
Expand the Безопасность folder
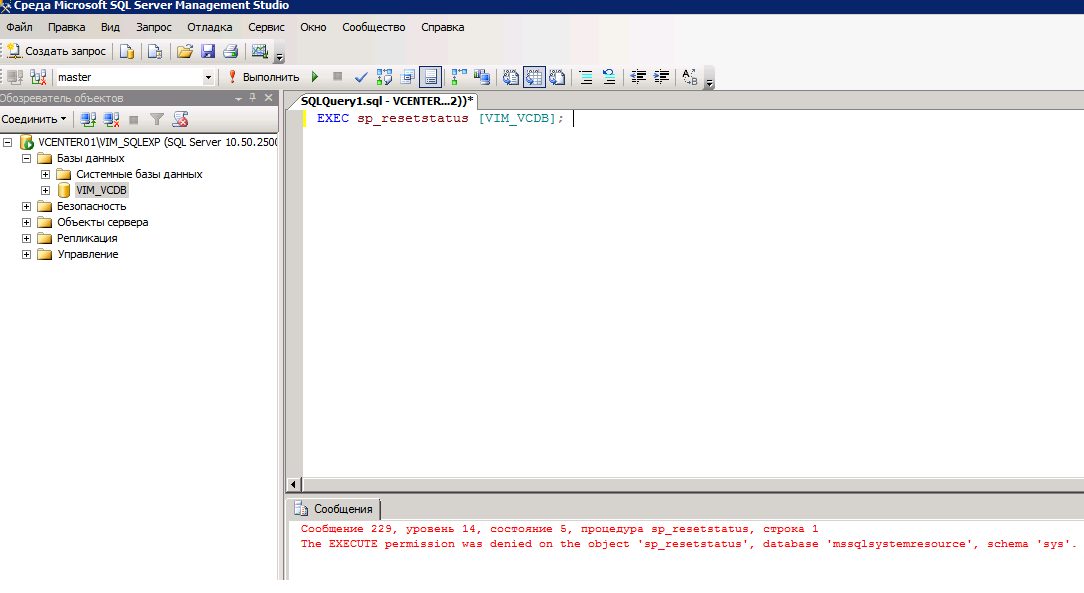[26, 206]
